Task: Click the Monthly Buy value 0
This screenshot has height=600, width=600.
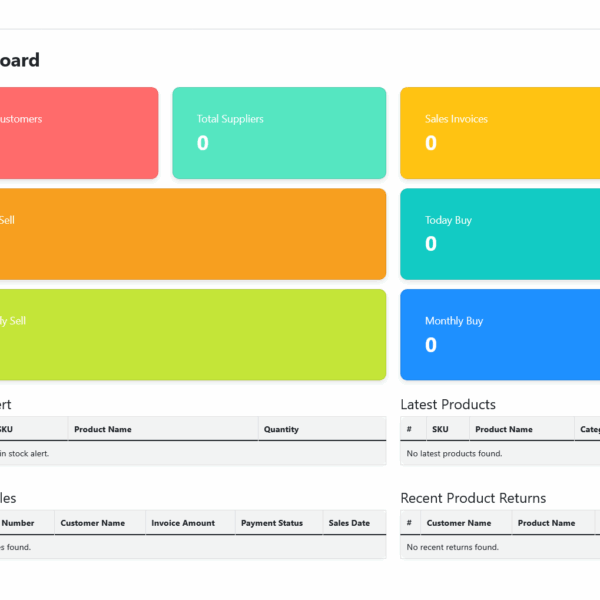Action: 430,345
